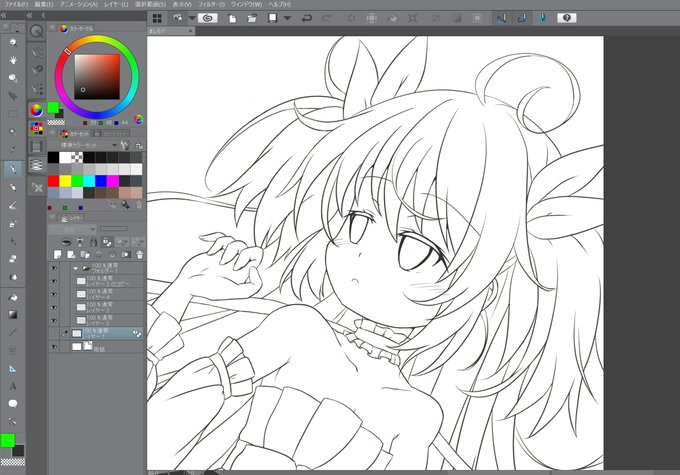Hide the レイヤー2 layer with its eye
The image size is (680, 475).
coord(54,320)
